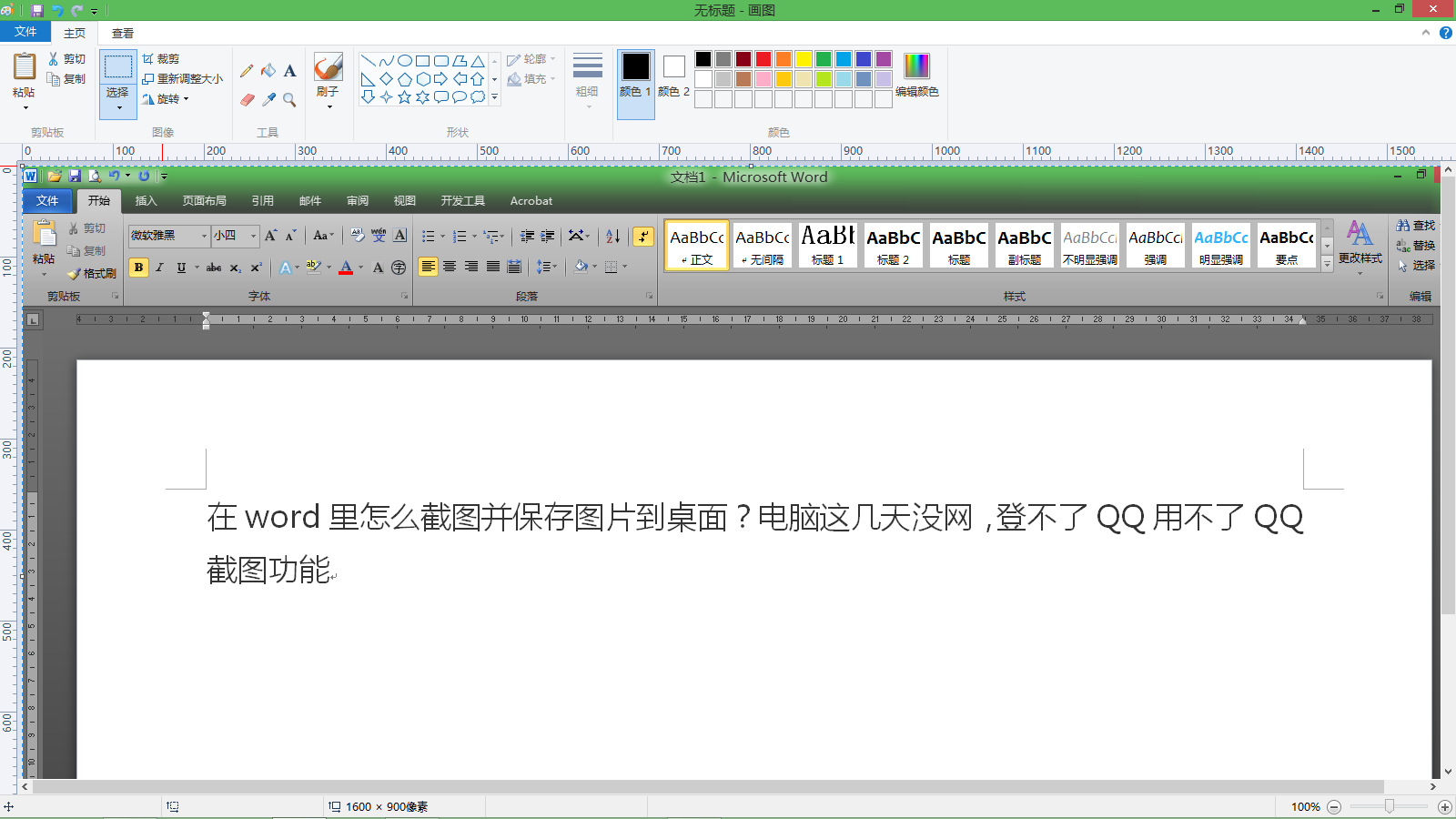Select the Eraser tool
The image size is (1456, 819).
click(247, 99)
